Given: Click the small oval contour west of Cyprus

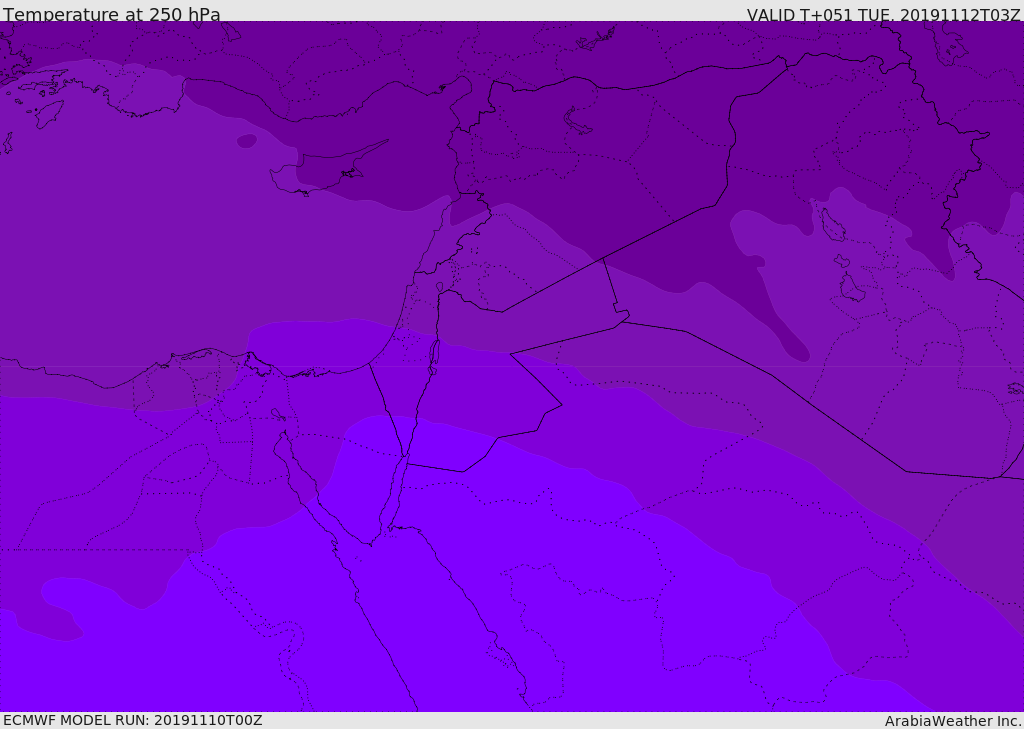Looking at the screenshot, I should pyautogui.click(x=247, y=140).
